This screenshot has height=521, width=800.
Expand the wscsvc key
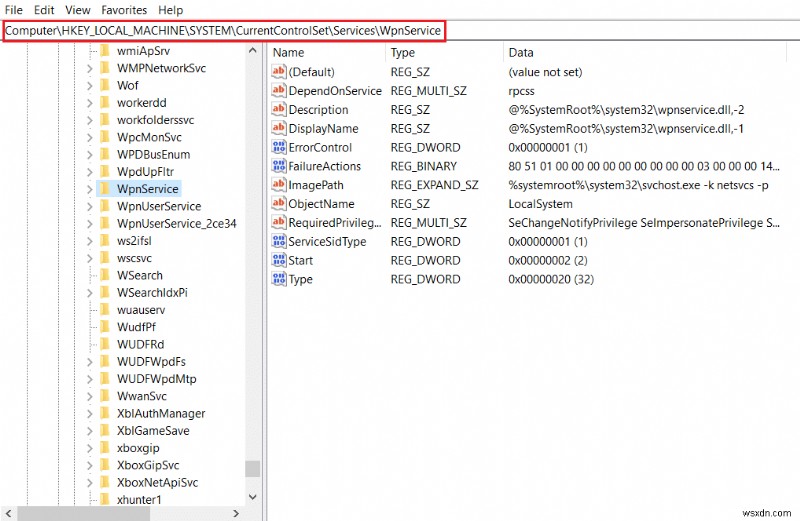click(90, 258)
